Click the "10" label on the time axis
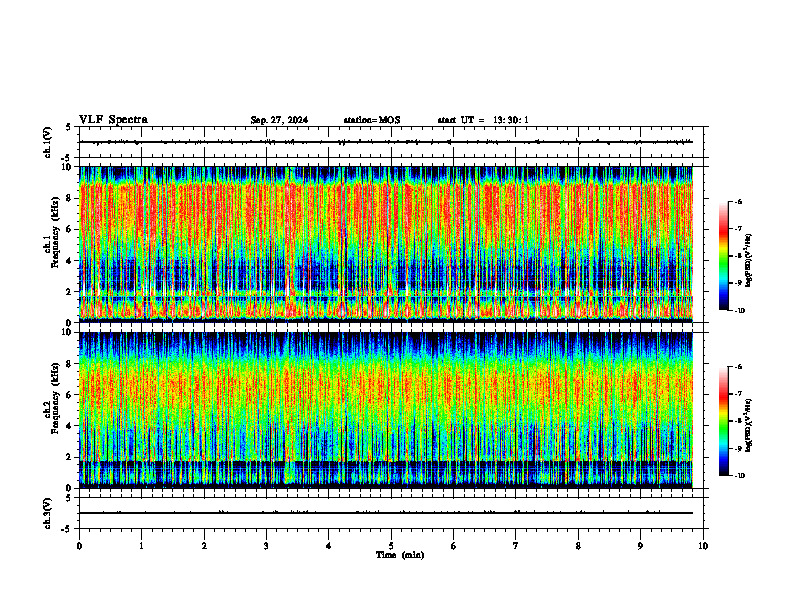792x612 pixels. 703,546
